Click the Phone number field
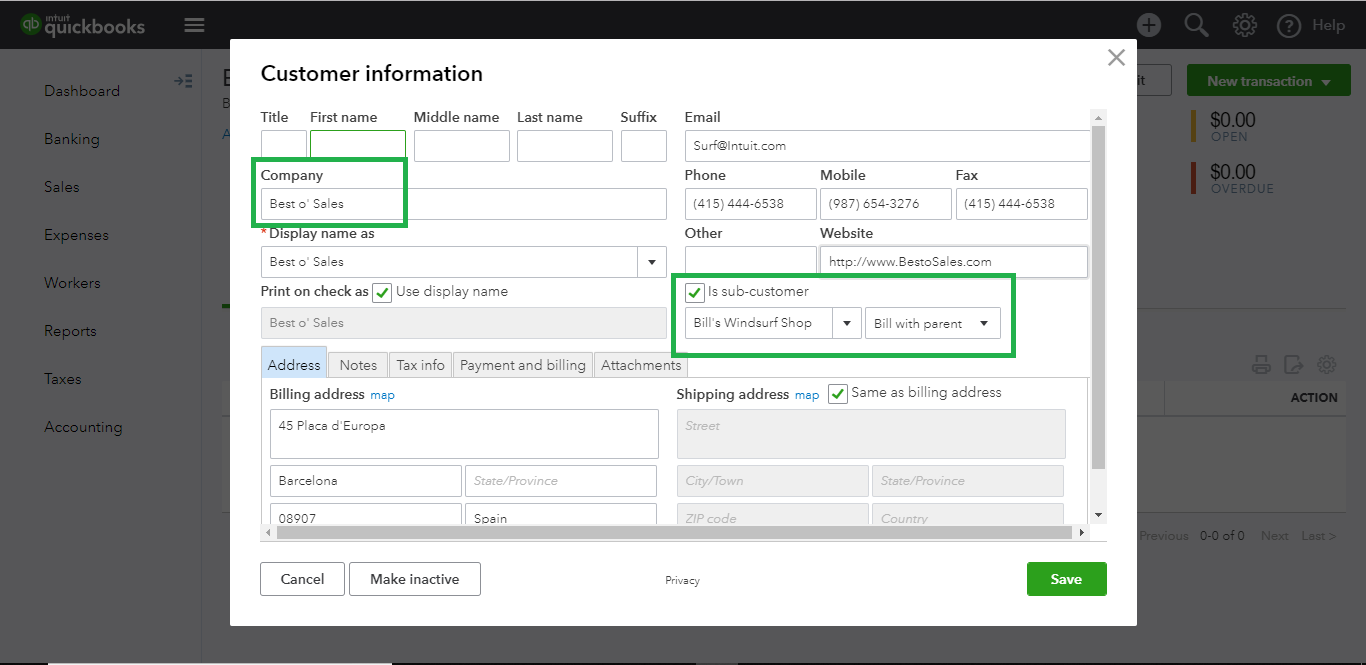 point(751,204)
